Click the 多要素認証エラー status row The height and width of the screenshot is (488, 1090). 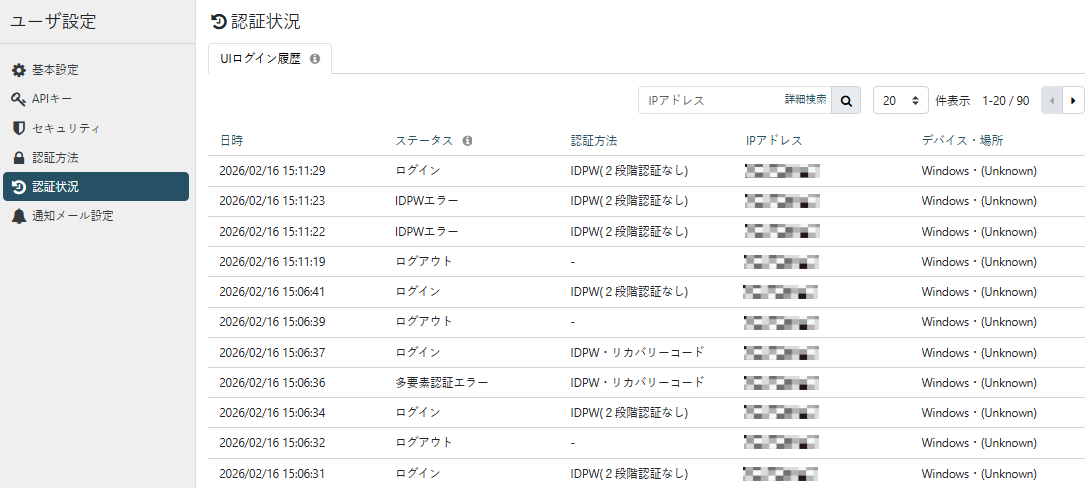tap(441, 382)
